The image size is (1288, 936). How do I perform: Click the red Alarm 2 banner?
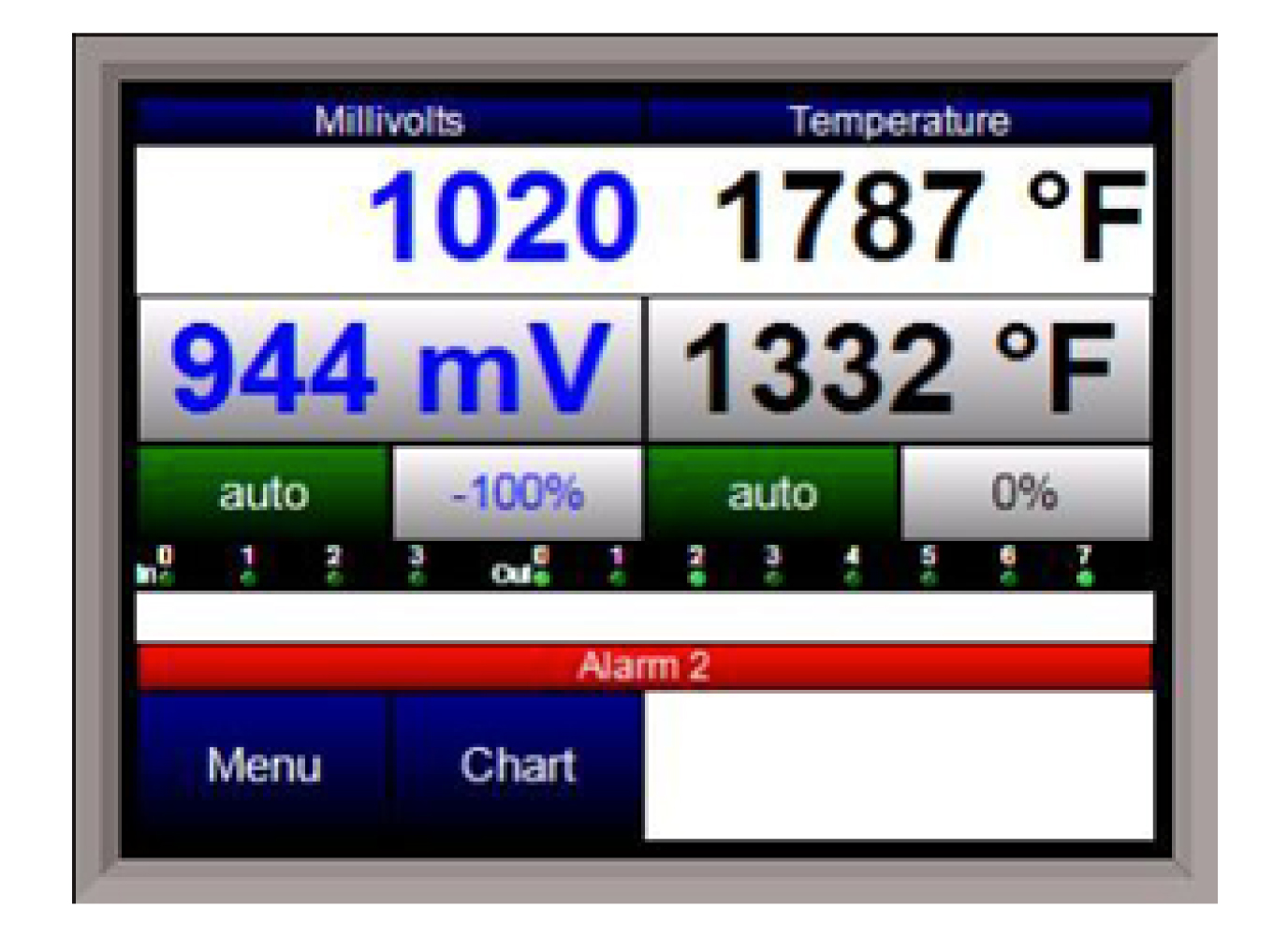(x=644, y=666)
